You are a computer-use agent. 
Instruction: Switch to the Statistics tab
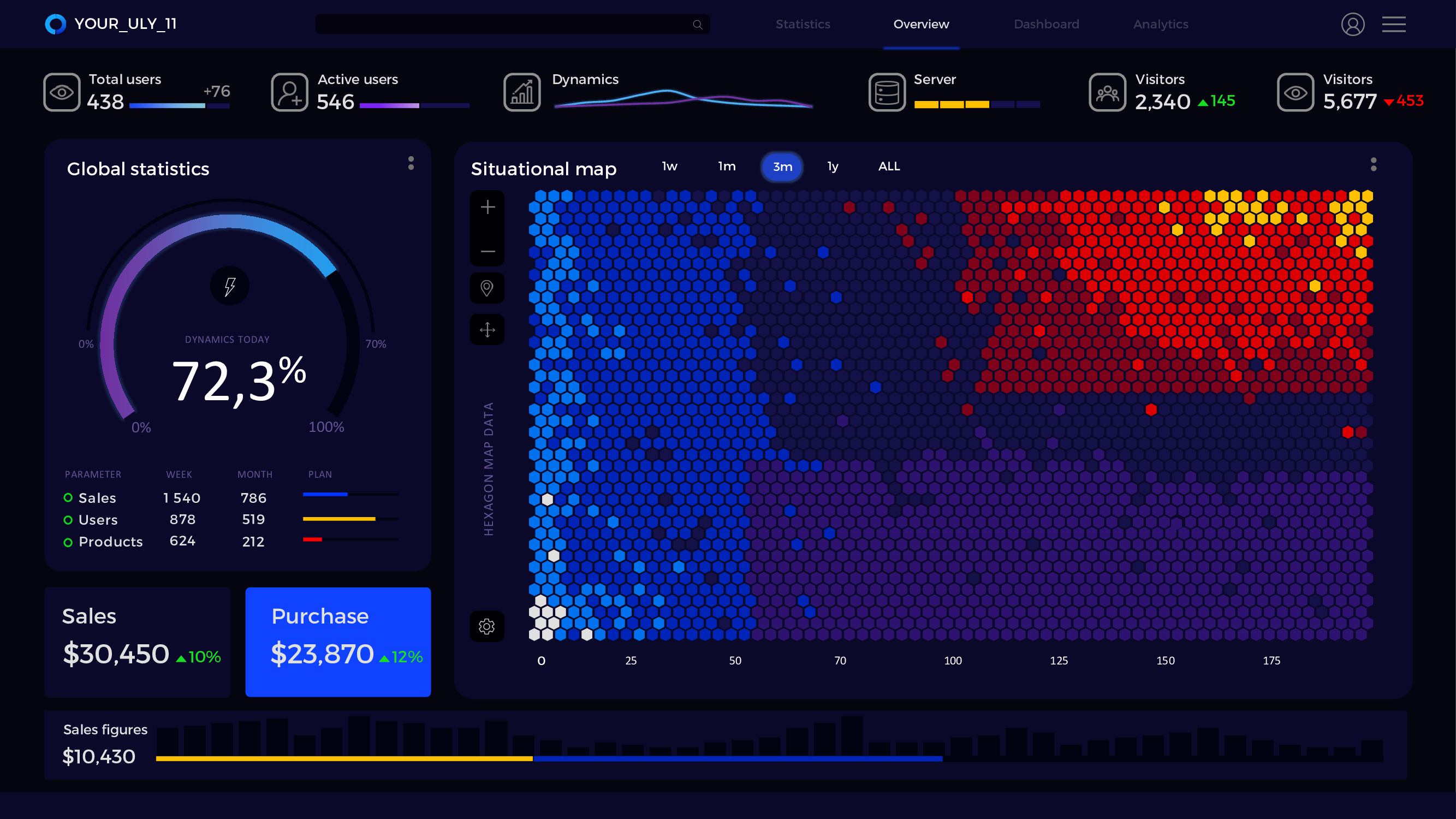click(803, 25)
